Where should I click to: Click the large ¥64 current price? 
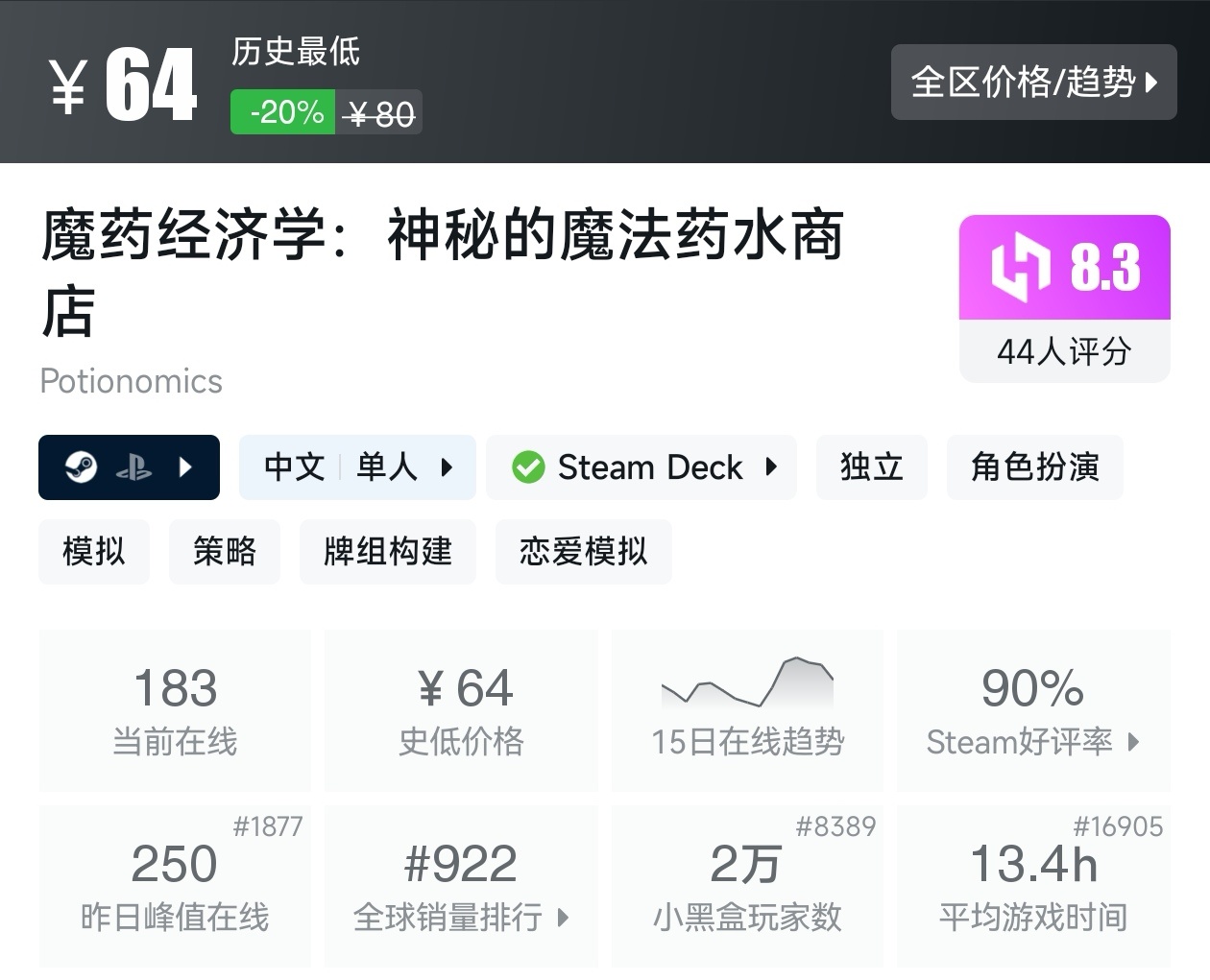pyautogui.click(x=123, y=85)
